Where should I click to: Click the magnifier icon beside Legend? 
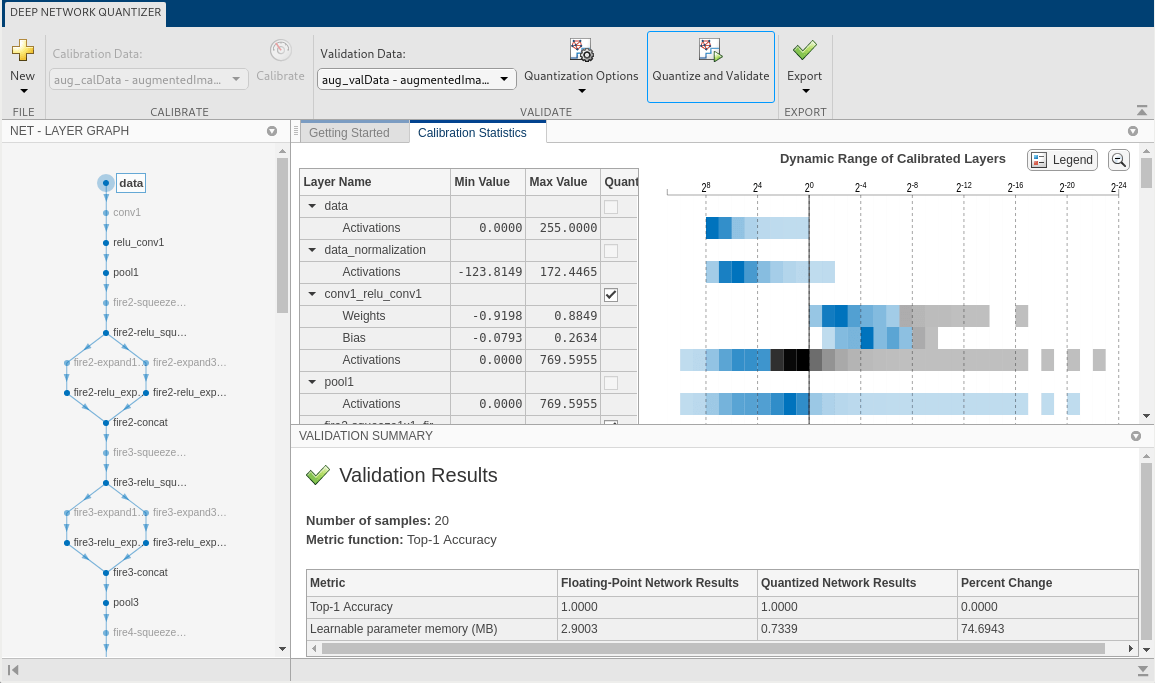tap(1118, 159)
